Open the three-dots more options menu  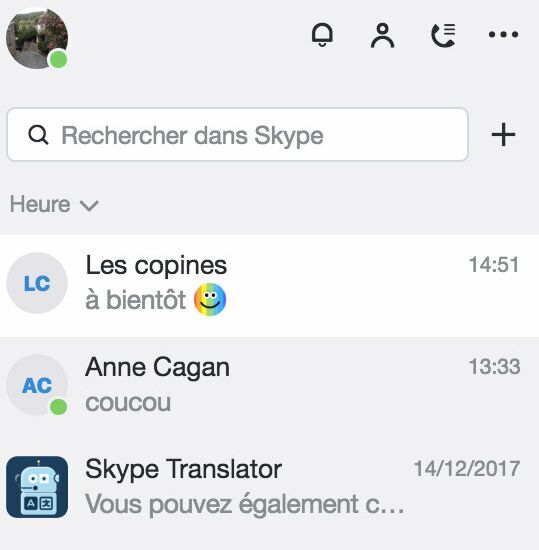coord(503,34)
